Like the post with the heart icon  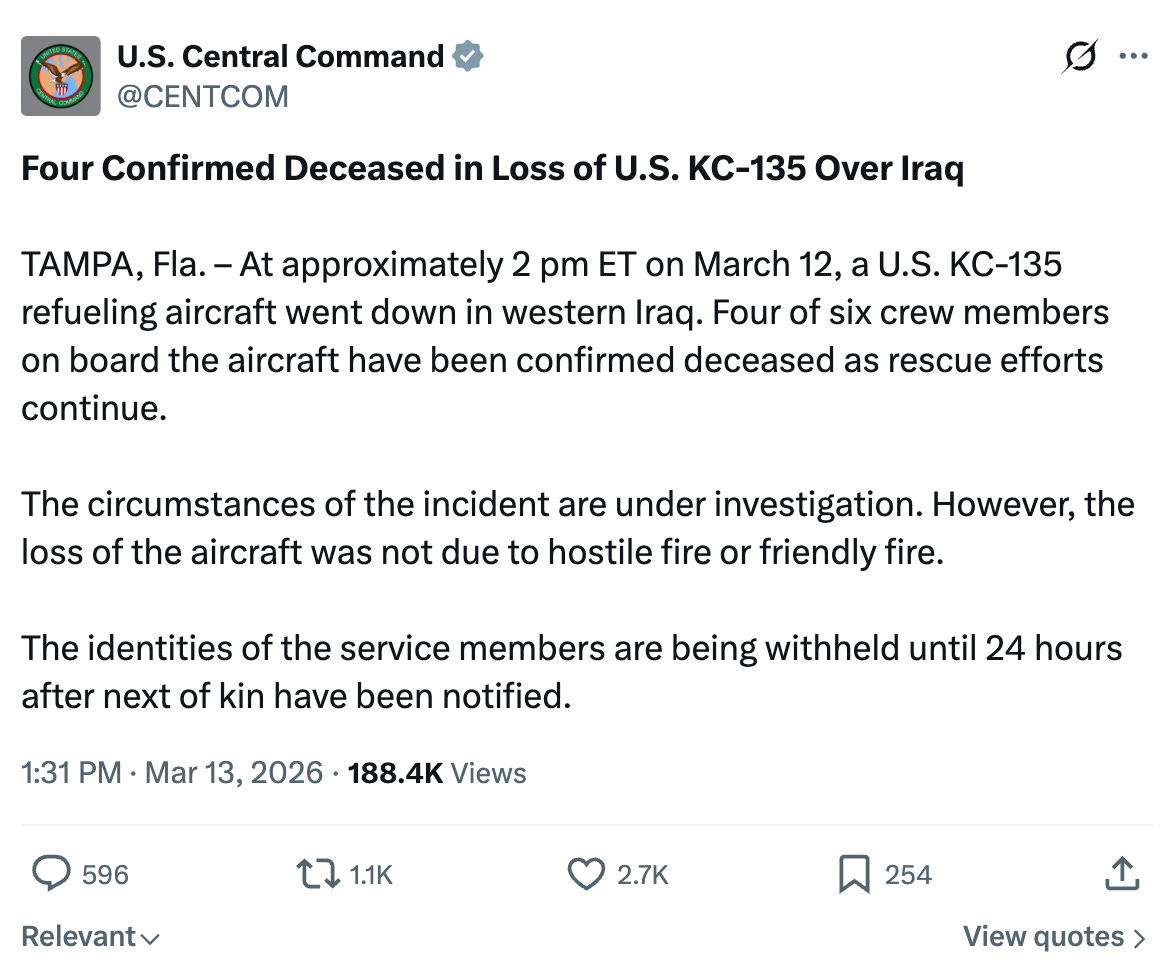pyautogui.click(x=586, y=874)
